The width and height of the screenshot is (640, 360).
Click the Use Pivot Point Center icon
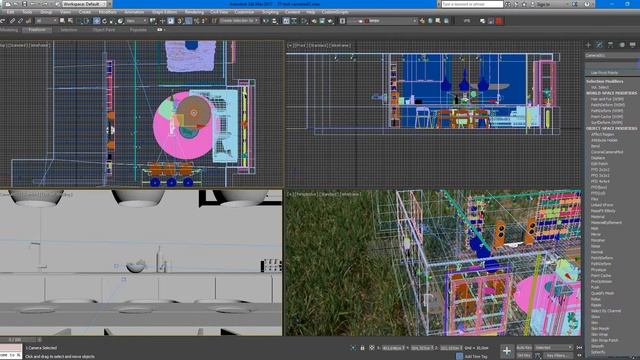(x=152, y=21)
